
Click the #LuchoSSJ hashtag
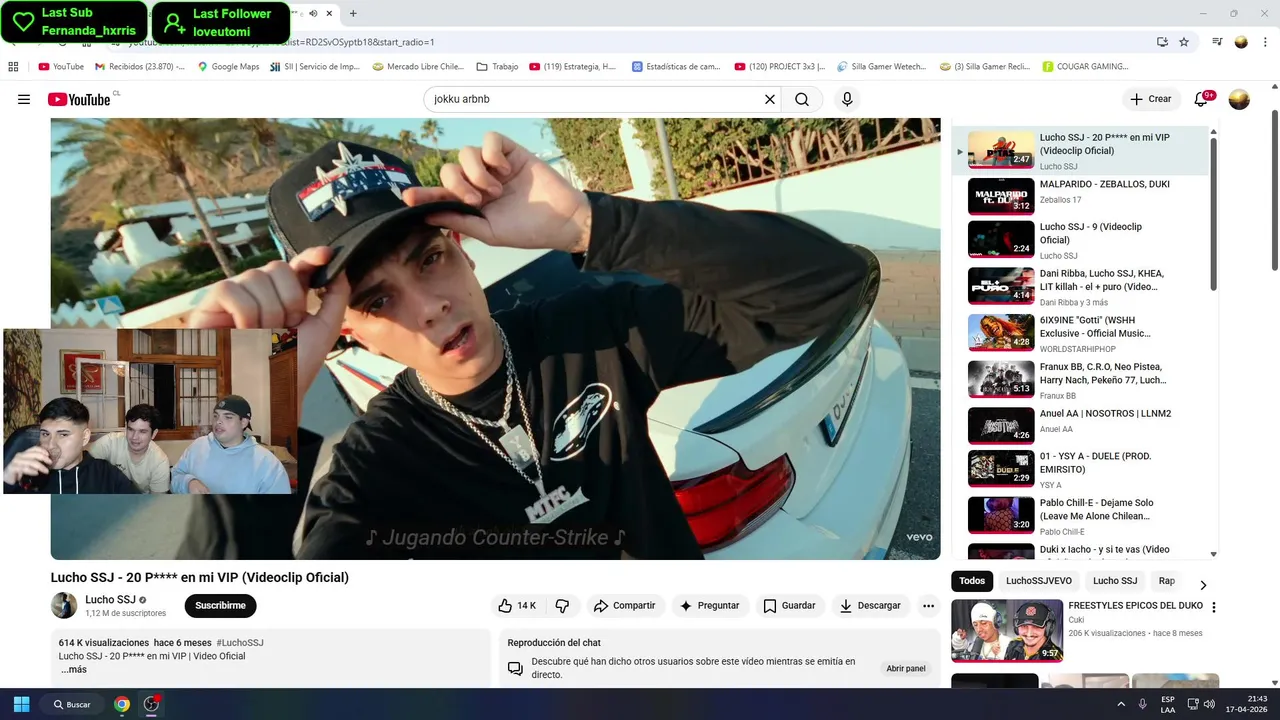pos(240,643)
